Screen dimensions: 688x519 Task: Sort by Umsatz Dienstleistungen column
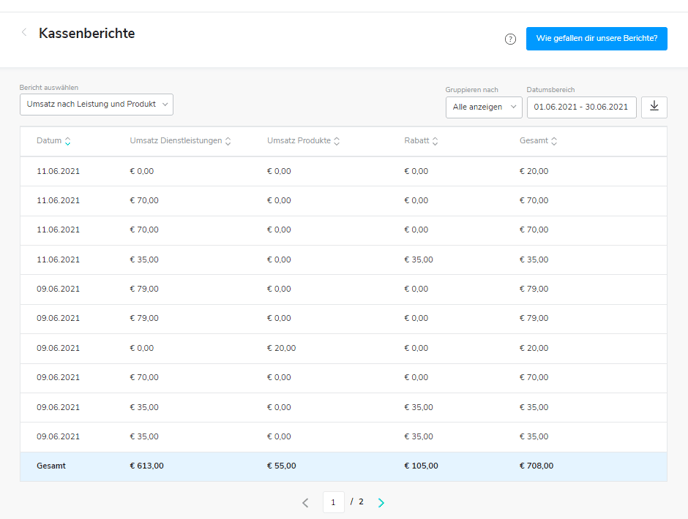click(x=228, y=141)
